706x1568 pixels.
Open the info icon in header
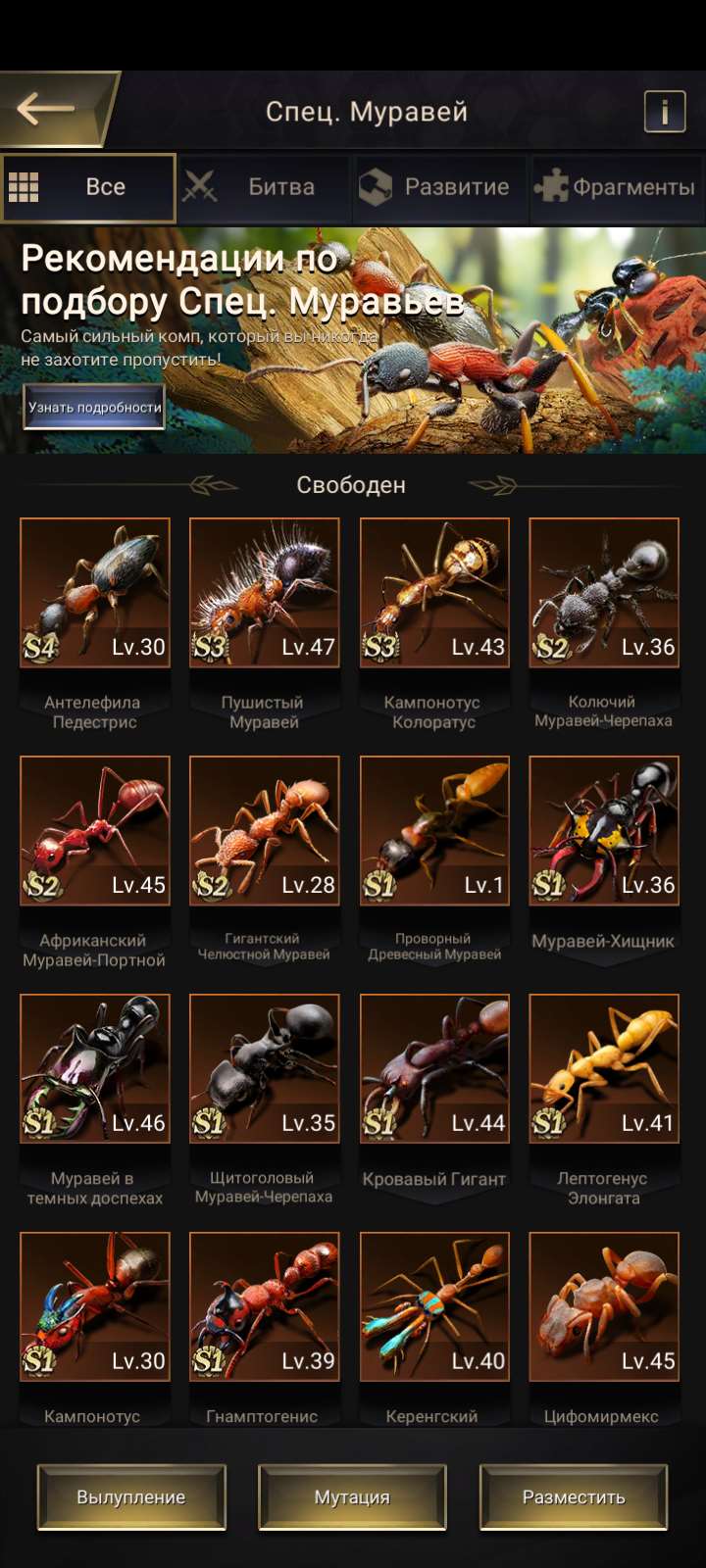(x=664, y=112)
